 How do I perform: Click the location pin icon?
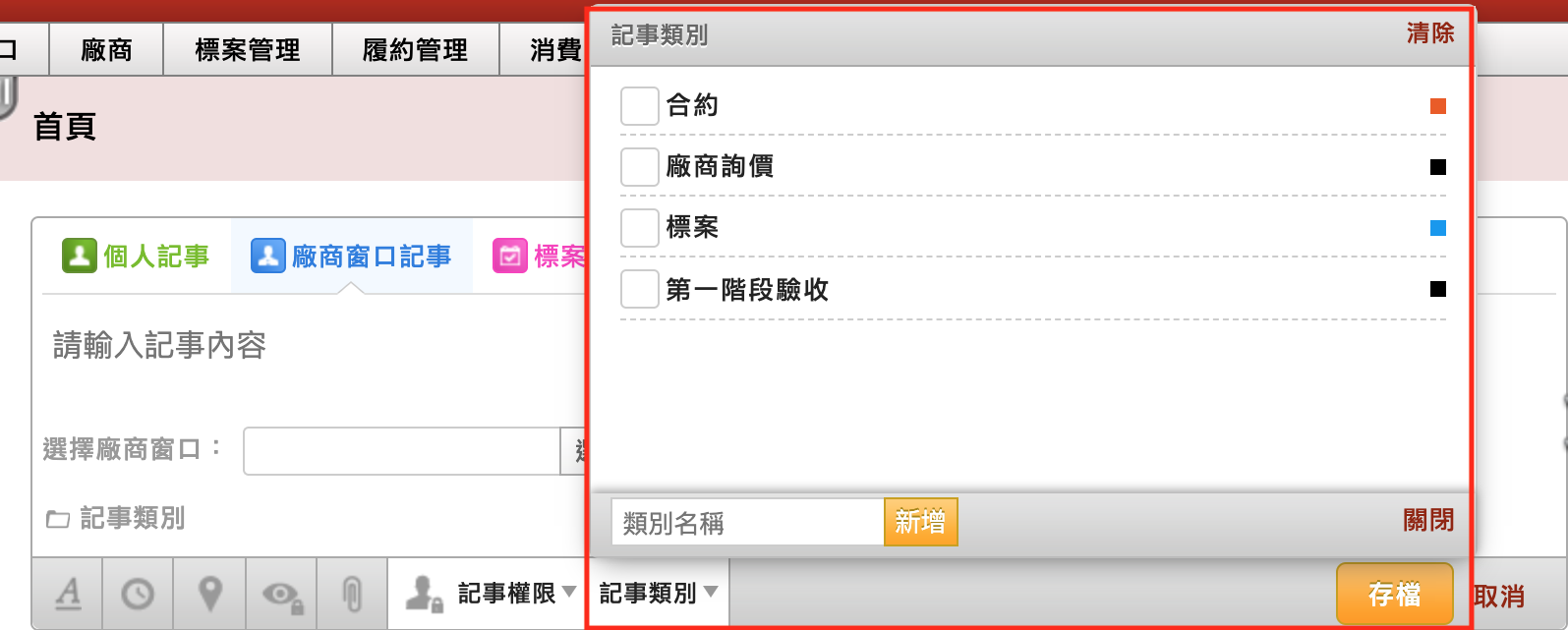click(x=209, y=593)
